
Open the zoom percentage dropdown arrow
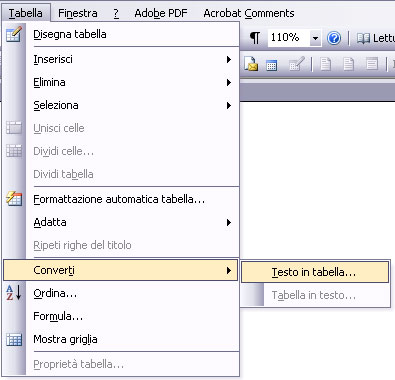(x=315, y=38)
